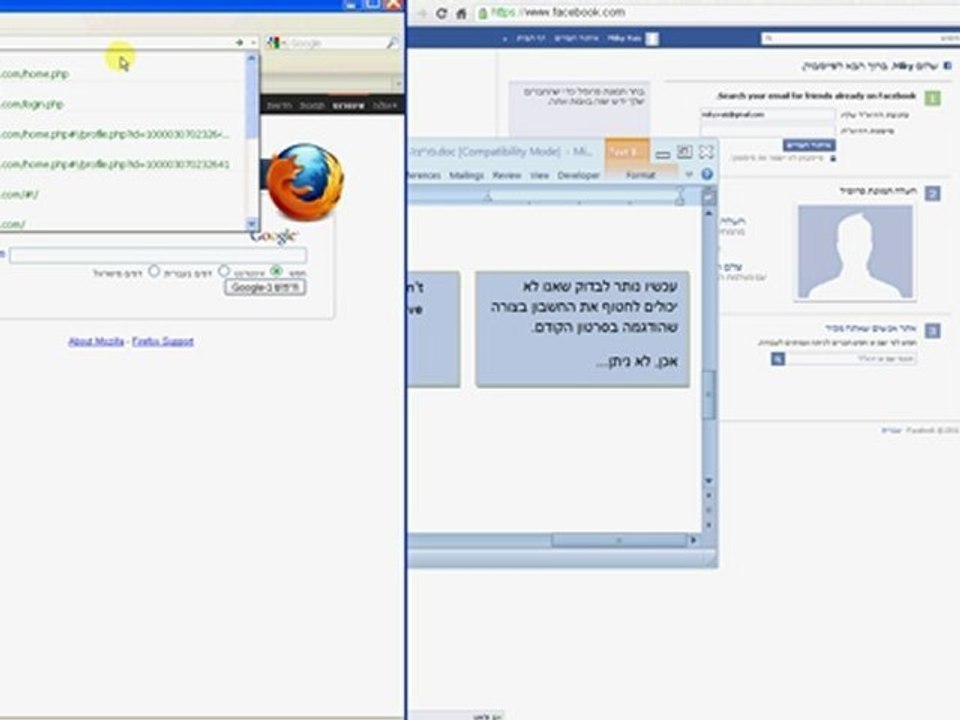The height and width of the screenshot is (720, 960).
Task: Open Firefox address bar history dropdown arrow
Action: pos(253,42)
